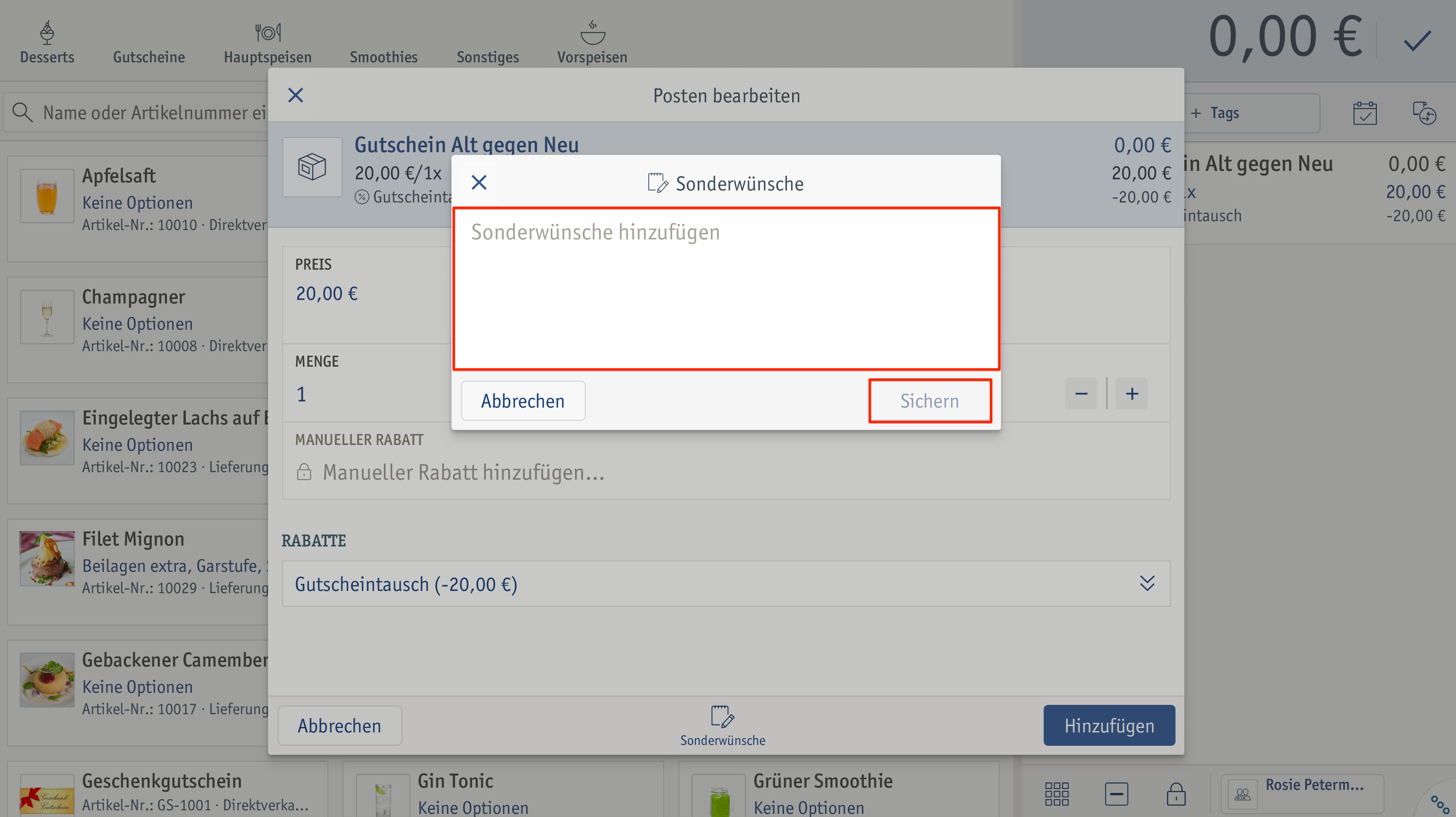Decrease quantity with the minus button
1456x817 pixels.
coord(1081,394)
